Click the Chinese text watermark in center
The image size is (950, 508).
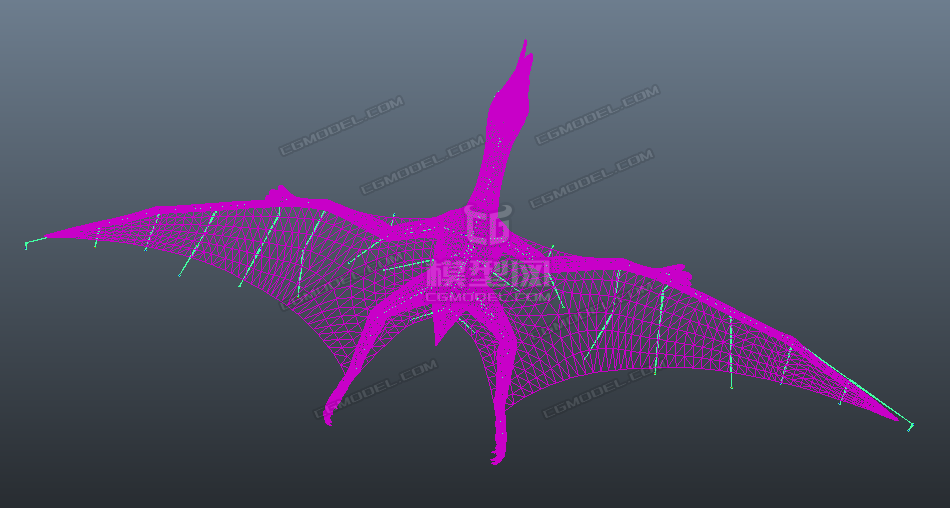488,274
